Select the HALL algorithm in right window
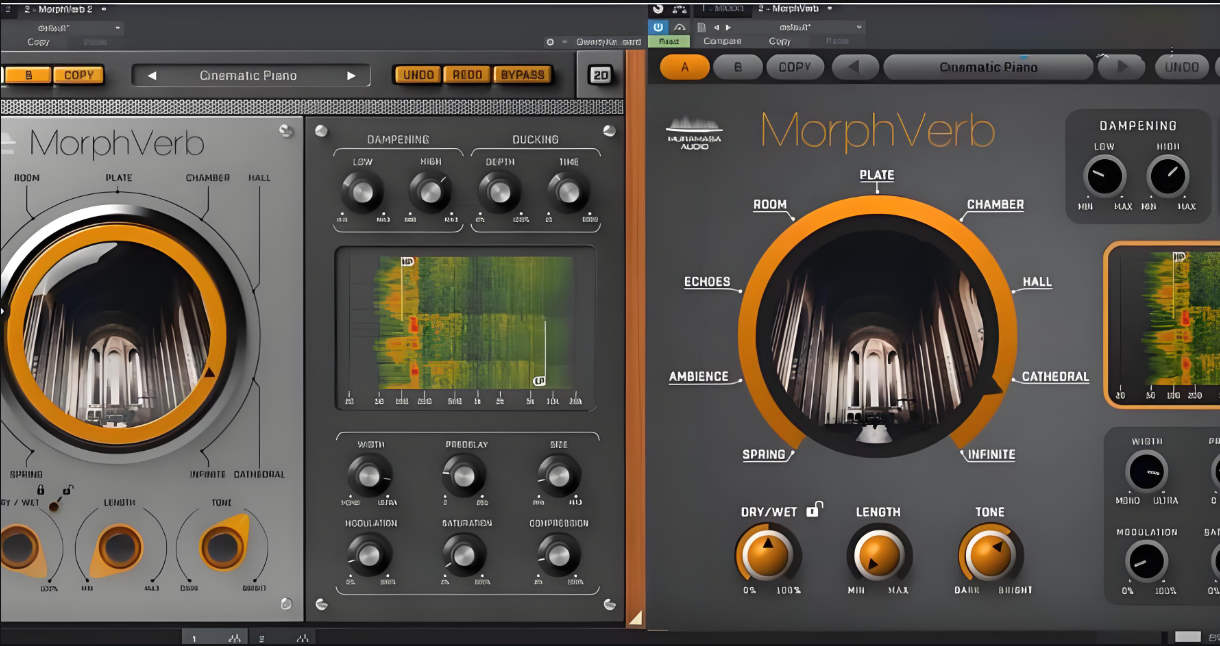This screenshot has height=646, width=1220. click(x=1037, y=282)
